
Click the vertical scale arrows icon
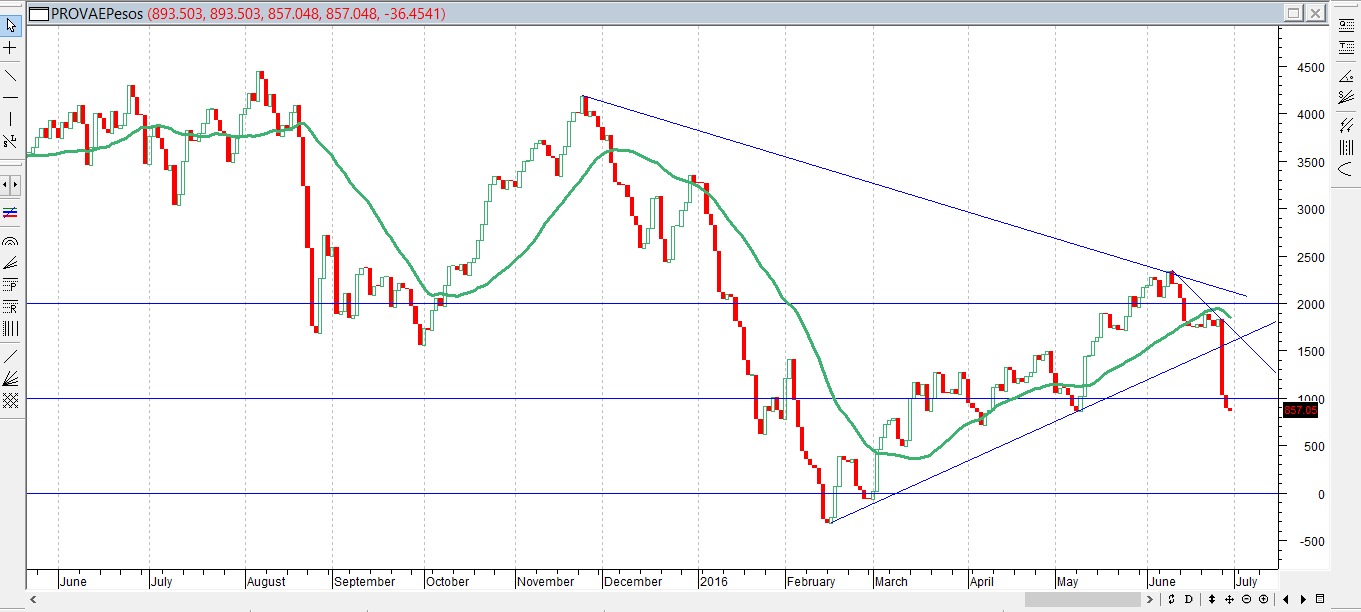pos(1212,599)
